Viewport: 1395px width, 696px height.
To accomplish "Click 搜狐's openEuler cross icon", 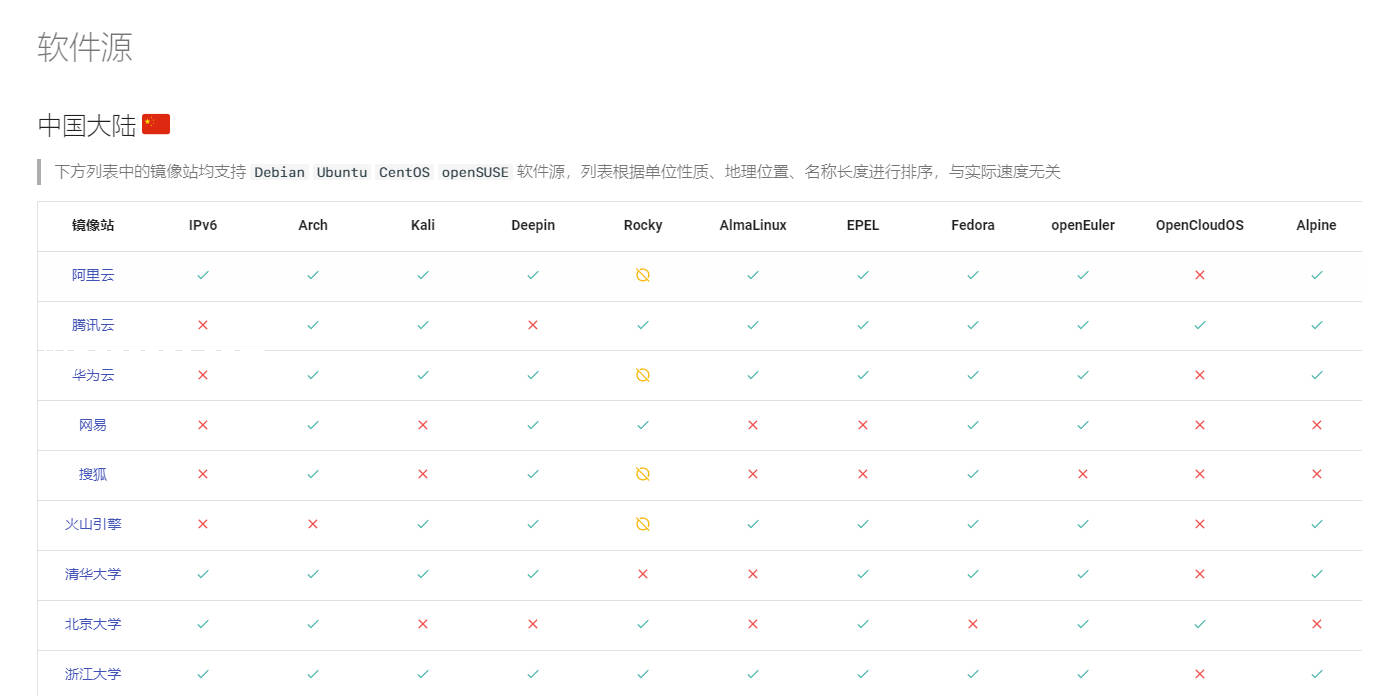I will (1083, 474).
